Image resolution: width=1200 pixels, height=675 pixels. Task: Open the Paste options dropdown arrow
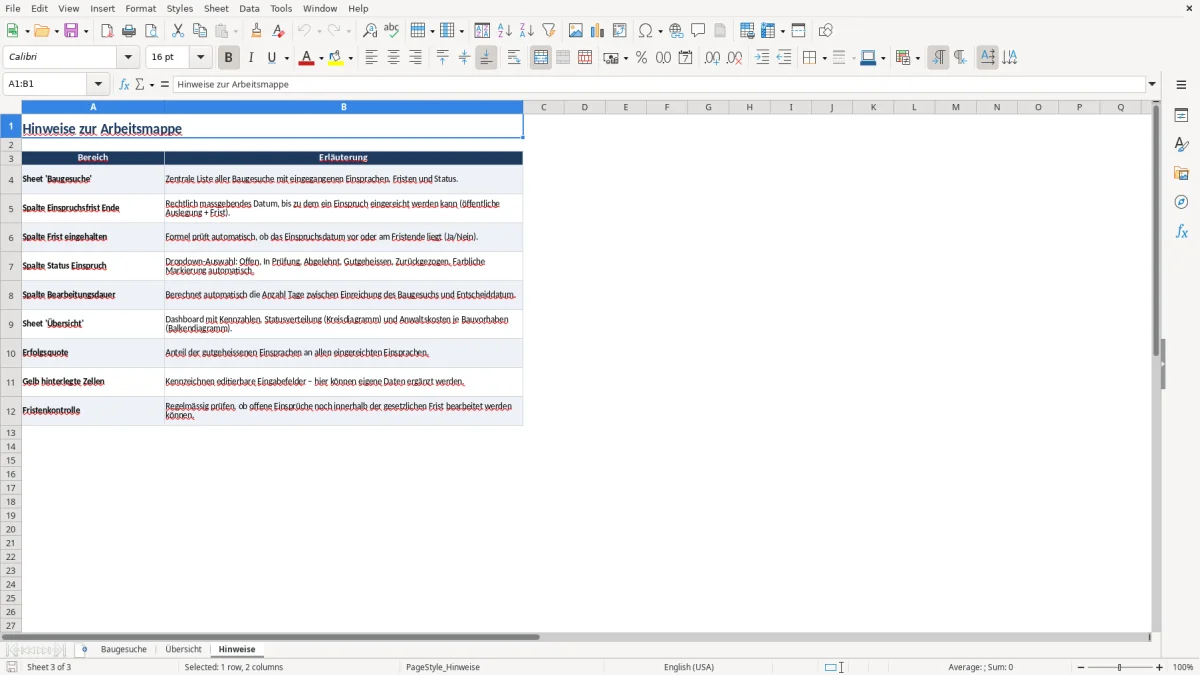click(x=235, y=31)
